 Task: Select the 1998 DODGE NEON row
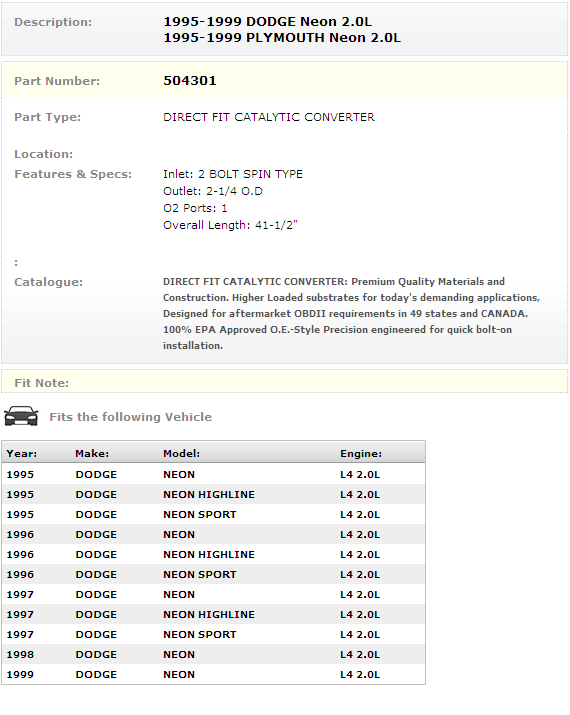tap(213, 654)
